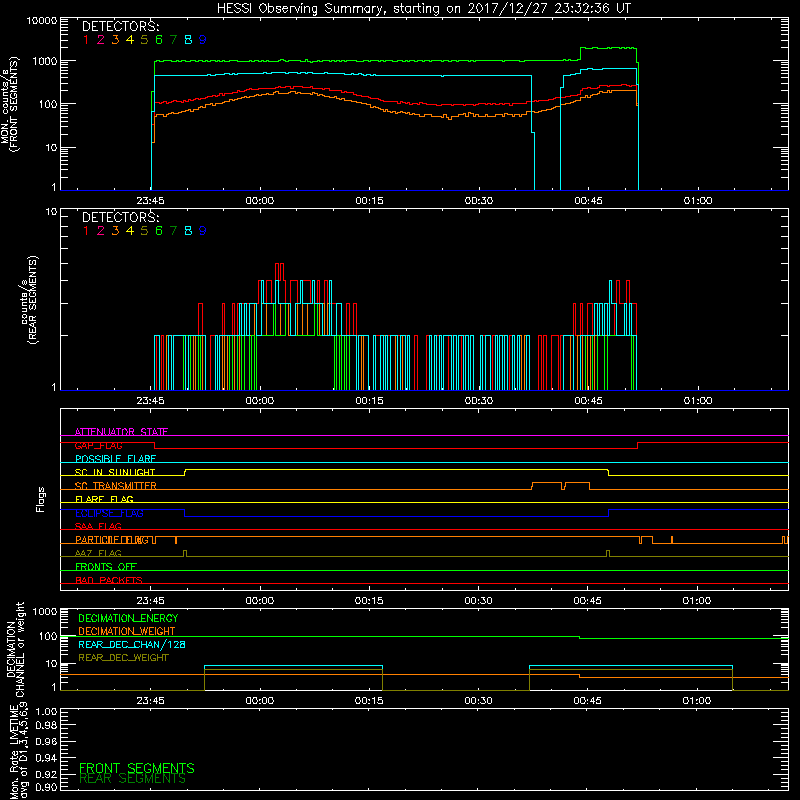Click the 23:45 tick under front segments plot
Screen dimensions: 800x800
pos(151,201)
